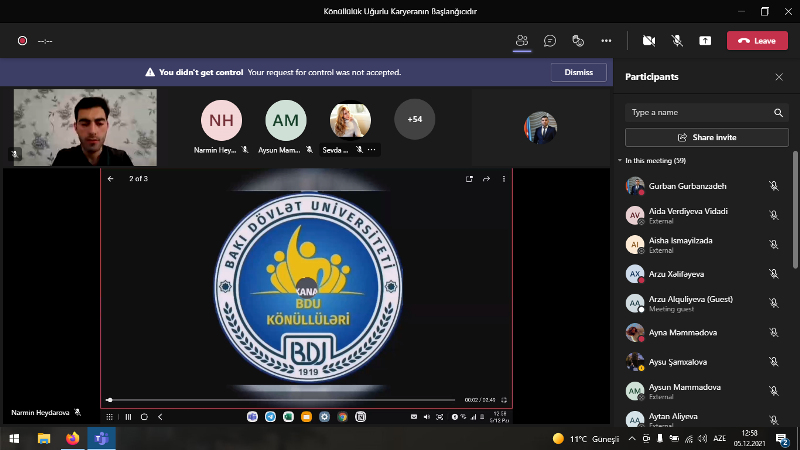Click the self-view avatar tile

(x=540, y=128)
